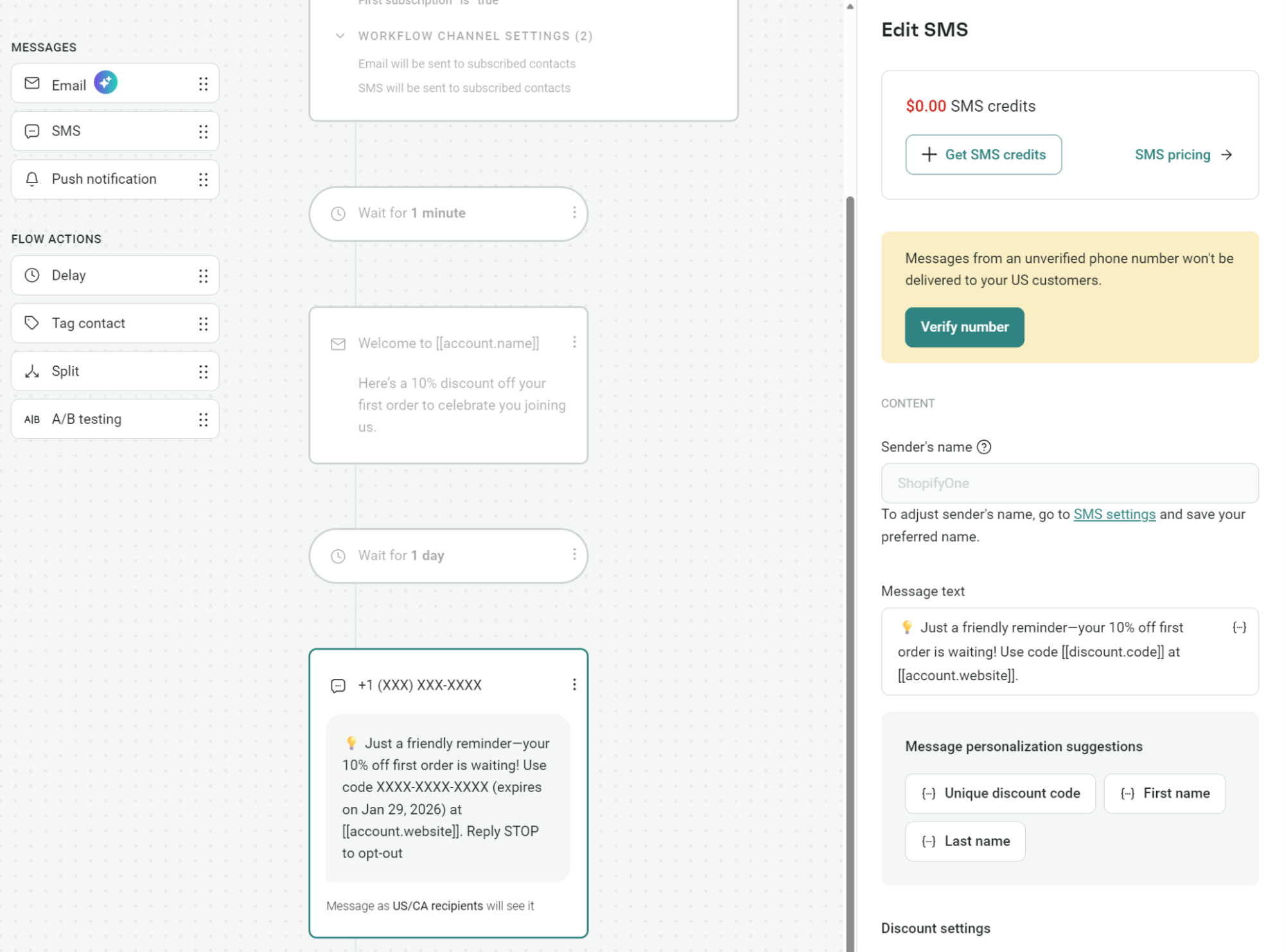Select the Split flow action icon
The height and width of the screenshot is (952, 1284).
[x=32, y=371]
